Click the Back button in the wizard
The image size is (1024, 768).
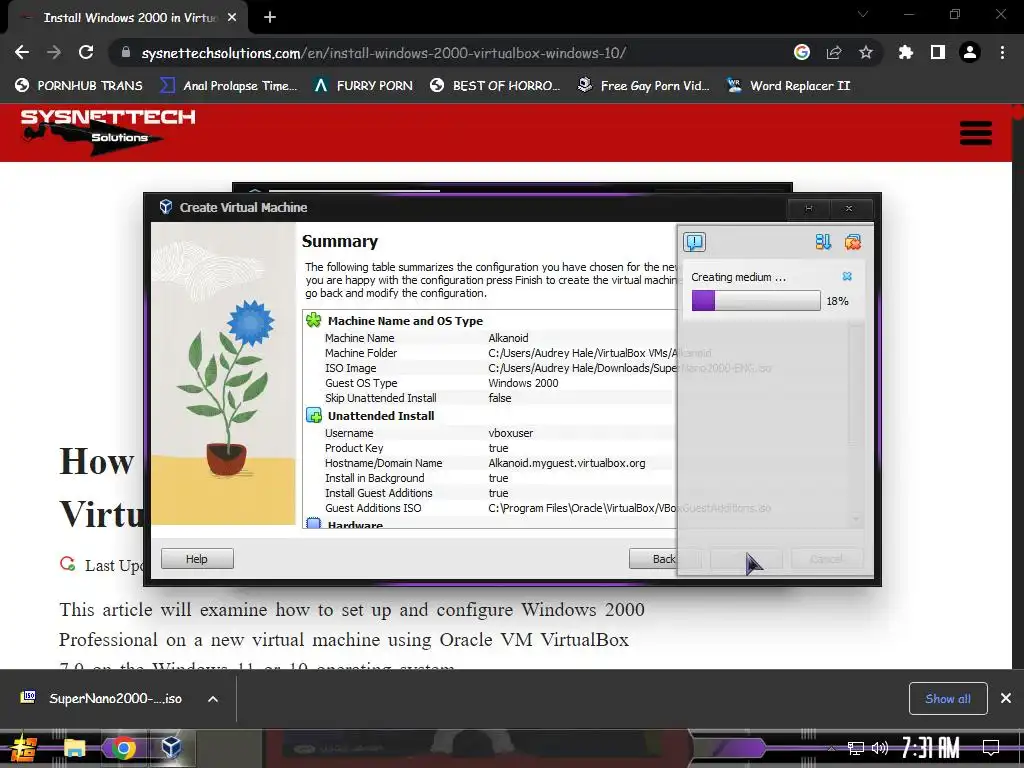coord(664,559)
